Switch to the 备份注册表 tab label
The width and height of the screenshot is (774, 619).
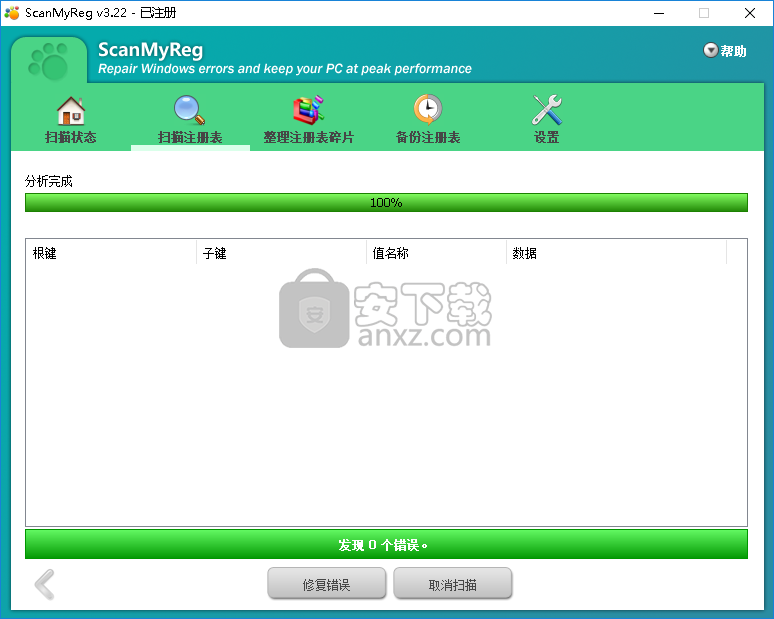pyautogui.click(x=428, y=137)
